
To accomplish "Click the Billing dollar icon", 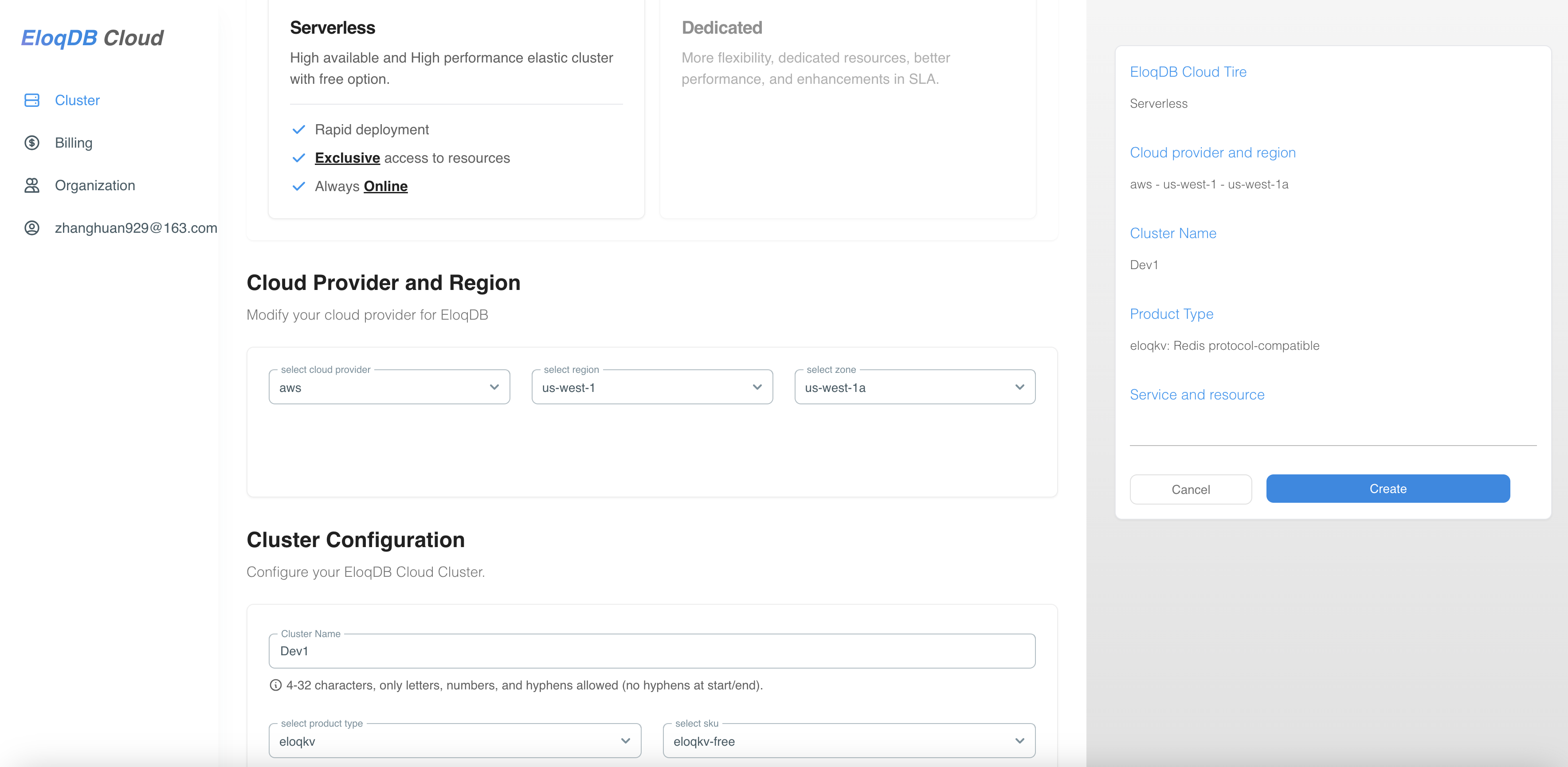I will click(x=31, y=142).
